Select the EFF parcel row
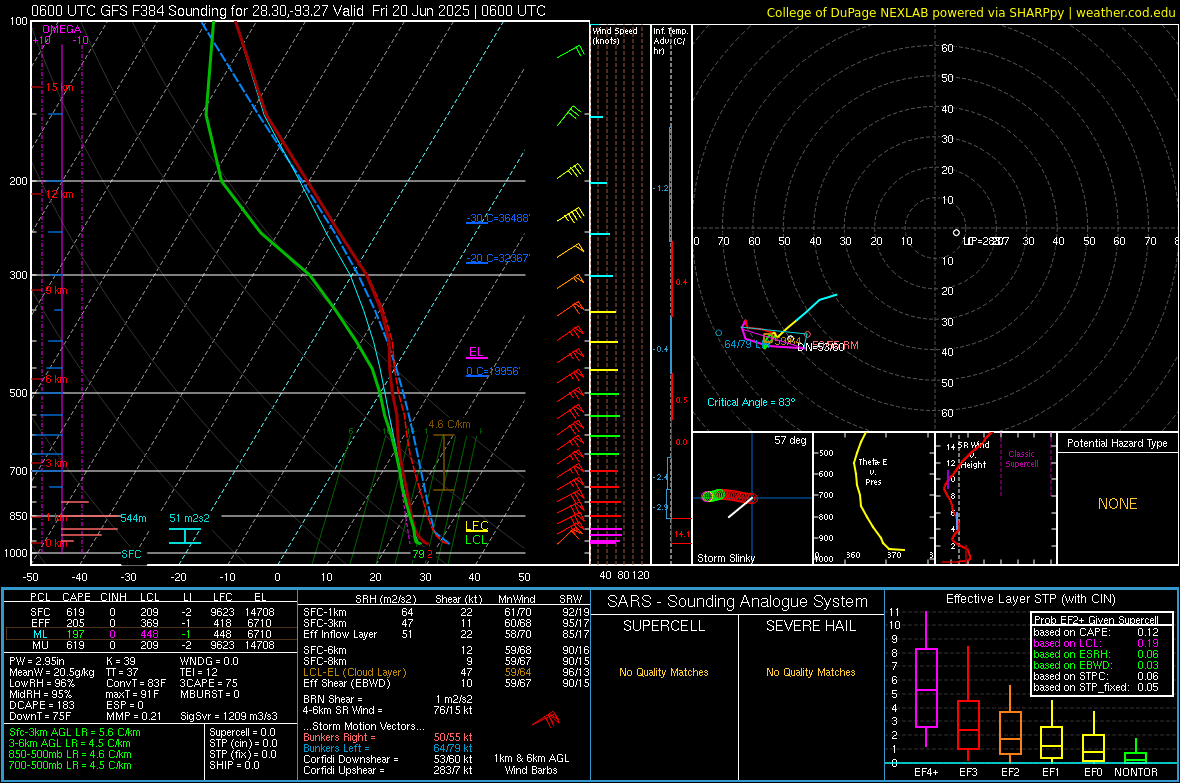 click(x=151, y=623)
